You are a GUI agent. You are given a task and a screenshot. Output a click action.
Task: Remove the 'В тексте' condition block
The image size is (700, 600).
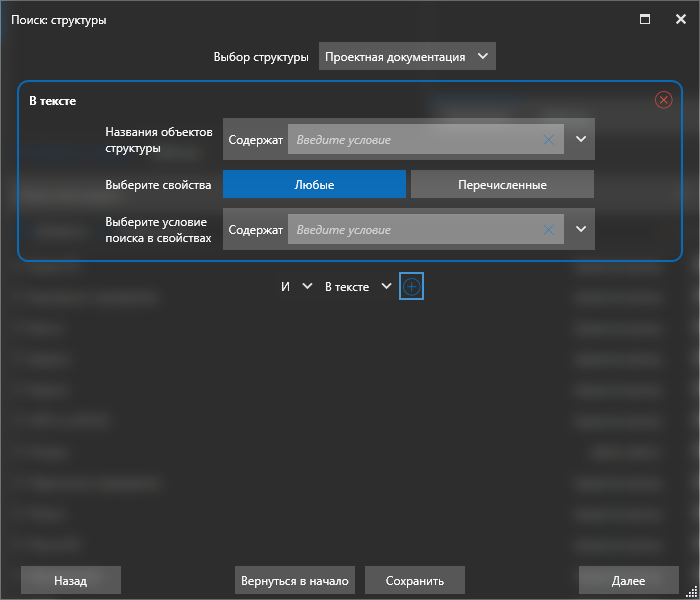[663, 100]
